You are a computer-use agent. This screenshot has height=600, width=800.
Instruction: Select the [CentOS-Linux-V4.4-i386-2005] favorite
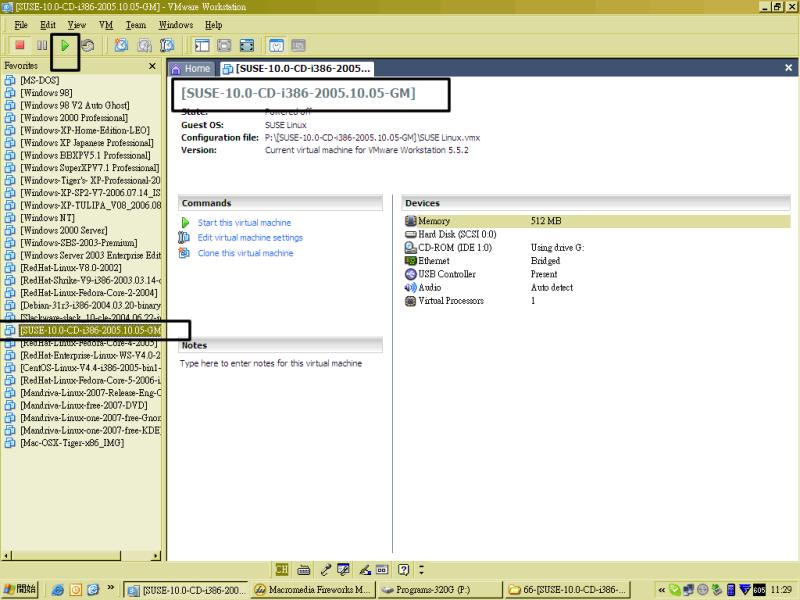90,368
